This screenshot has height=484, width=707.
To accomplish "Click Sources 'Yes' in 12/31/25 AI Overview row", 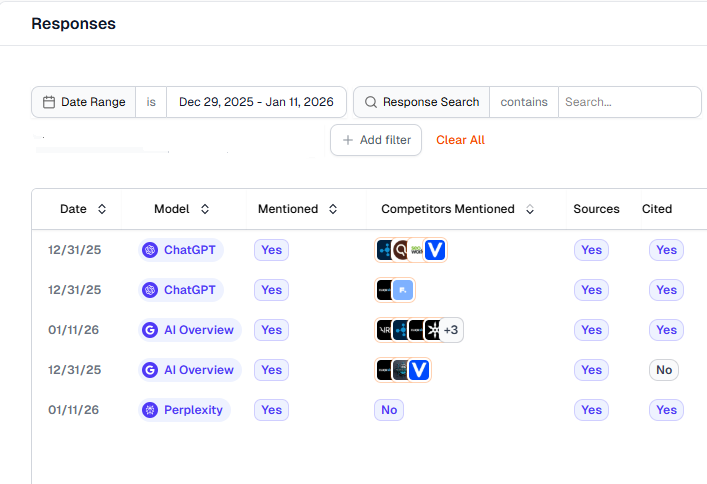I will (591, 370).
